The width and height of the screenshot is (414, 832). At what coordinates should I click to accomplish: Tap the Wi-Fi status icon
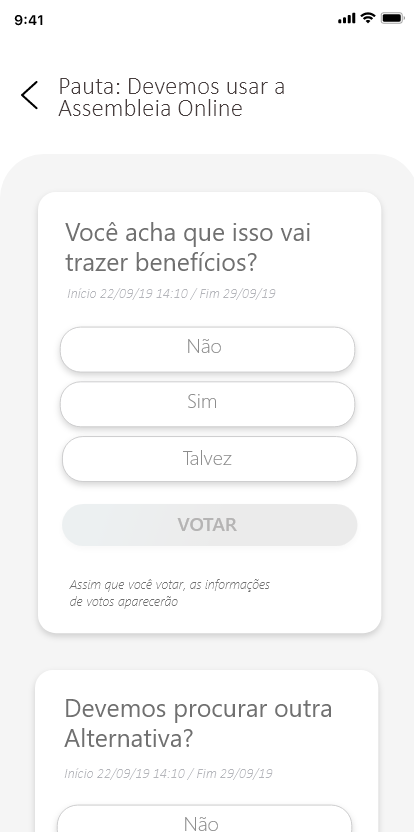click(x=367, y=18)
